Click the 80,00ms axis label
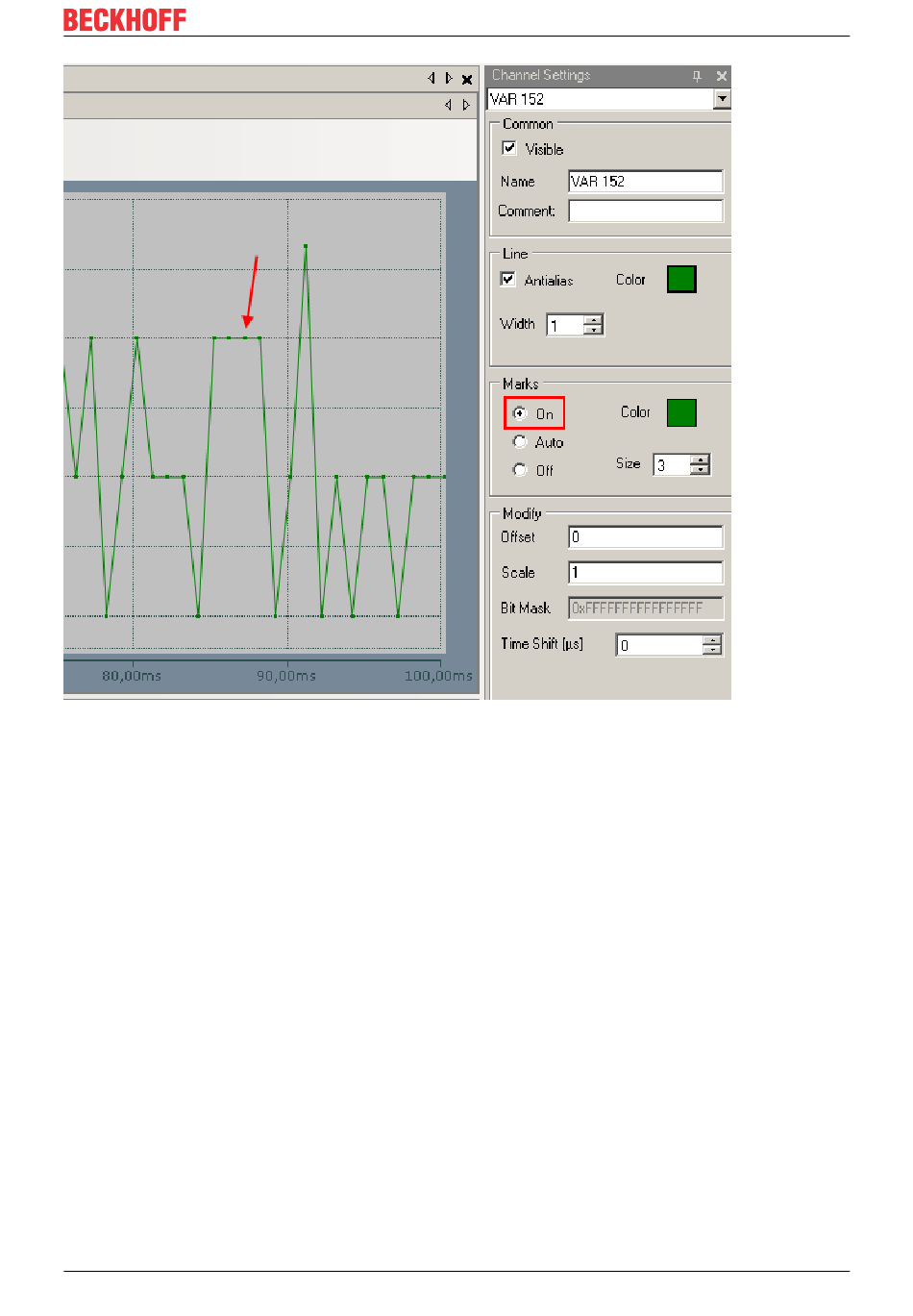913x1316 pixels. coord(132,676)
